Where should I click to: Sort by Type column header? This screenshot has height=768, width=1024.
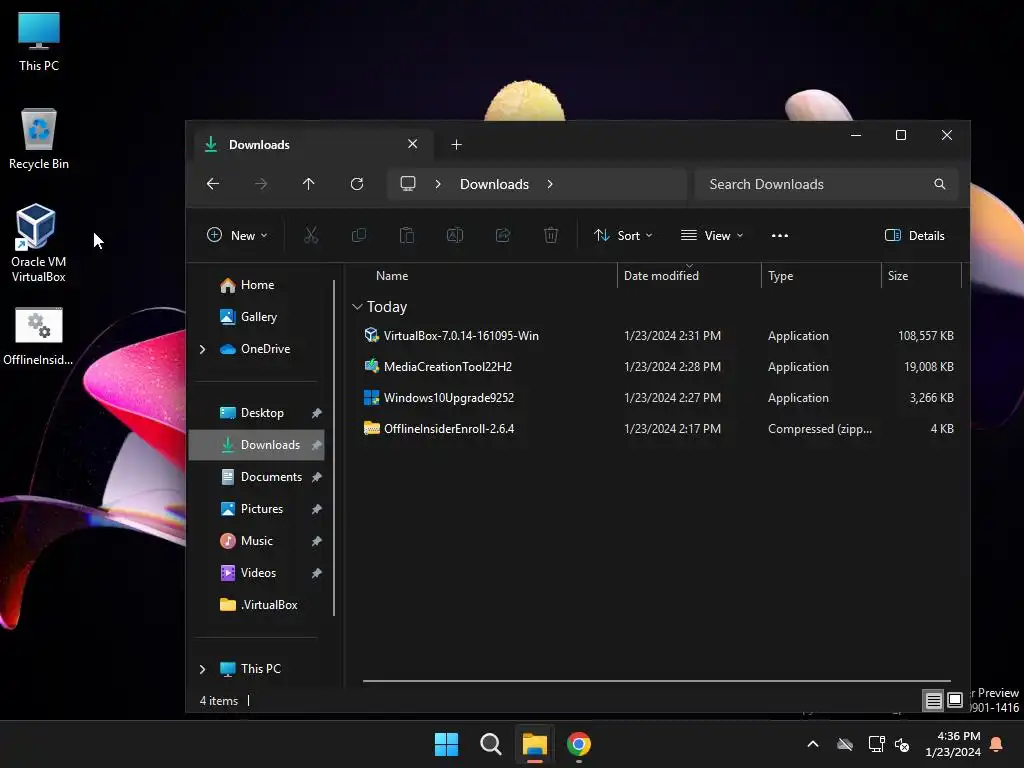click(x=821, y=276)
